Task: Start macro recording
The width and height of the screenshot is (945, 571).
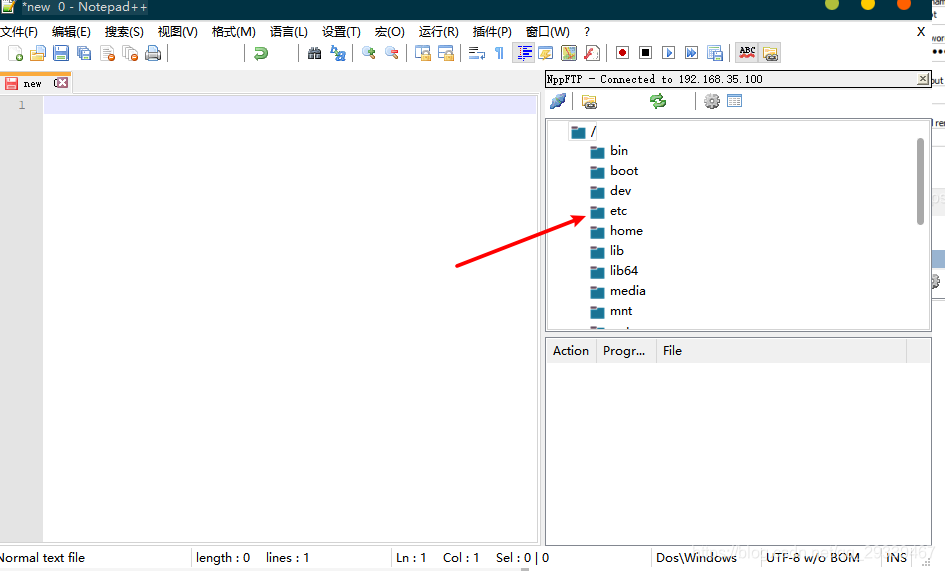Action: [623, 53]
